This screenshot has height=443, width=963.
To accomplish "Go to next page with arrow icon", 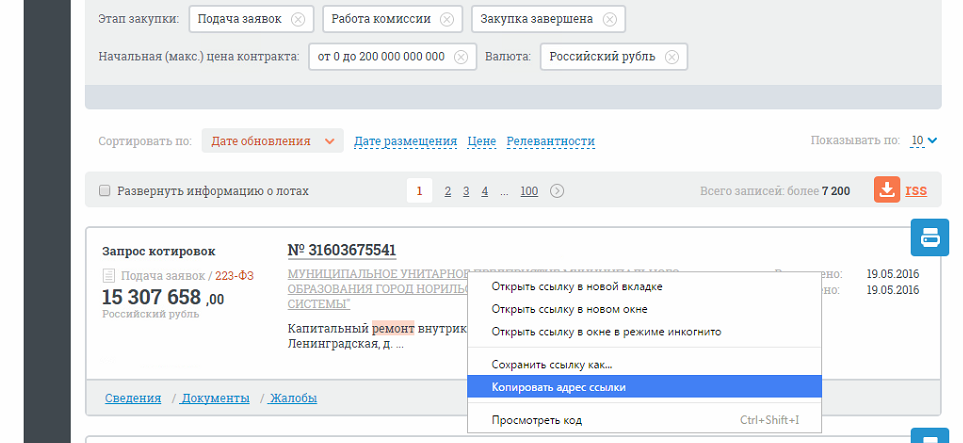I will [556, 191].
